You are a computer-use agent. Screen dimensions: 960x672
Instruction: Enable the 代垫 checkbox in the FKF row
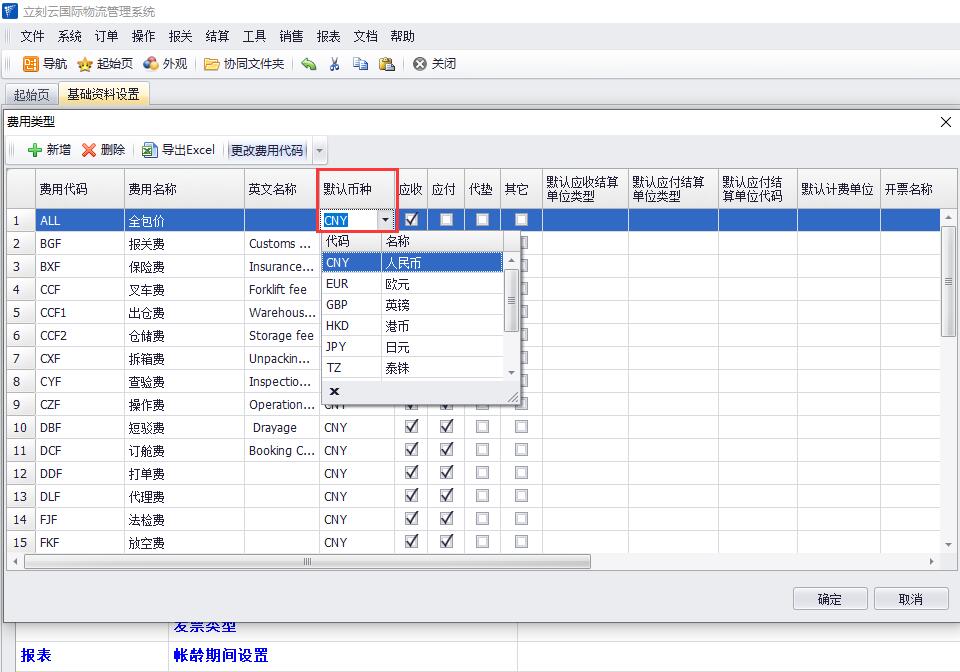483,542
